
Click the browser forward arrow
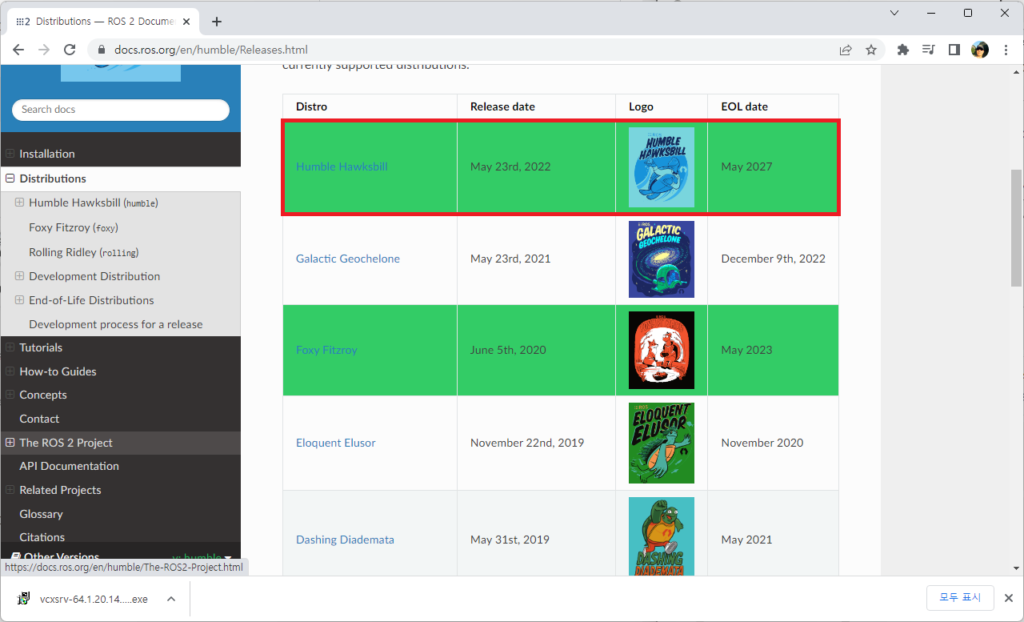coord(44,50)
